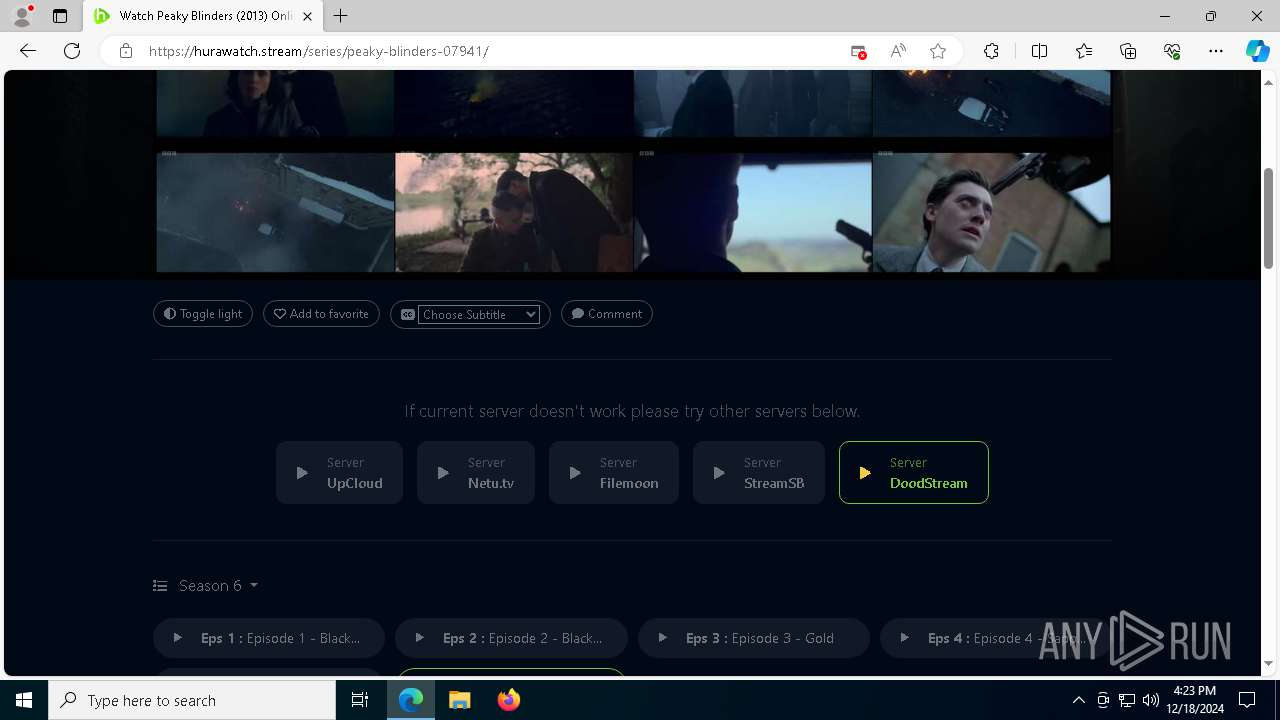Open network status tray icon
Image resolution: width=1280 pixels, height=720 pixels.
(x=1127, y=700)
